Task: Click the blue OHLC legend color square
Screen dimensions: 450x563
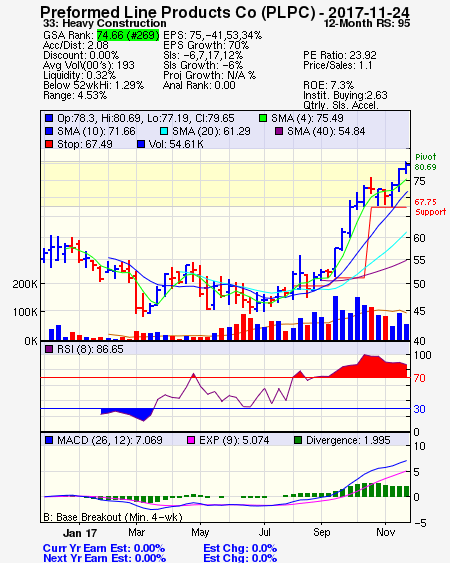Action: tap(49, 118)
